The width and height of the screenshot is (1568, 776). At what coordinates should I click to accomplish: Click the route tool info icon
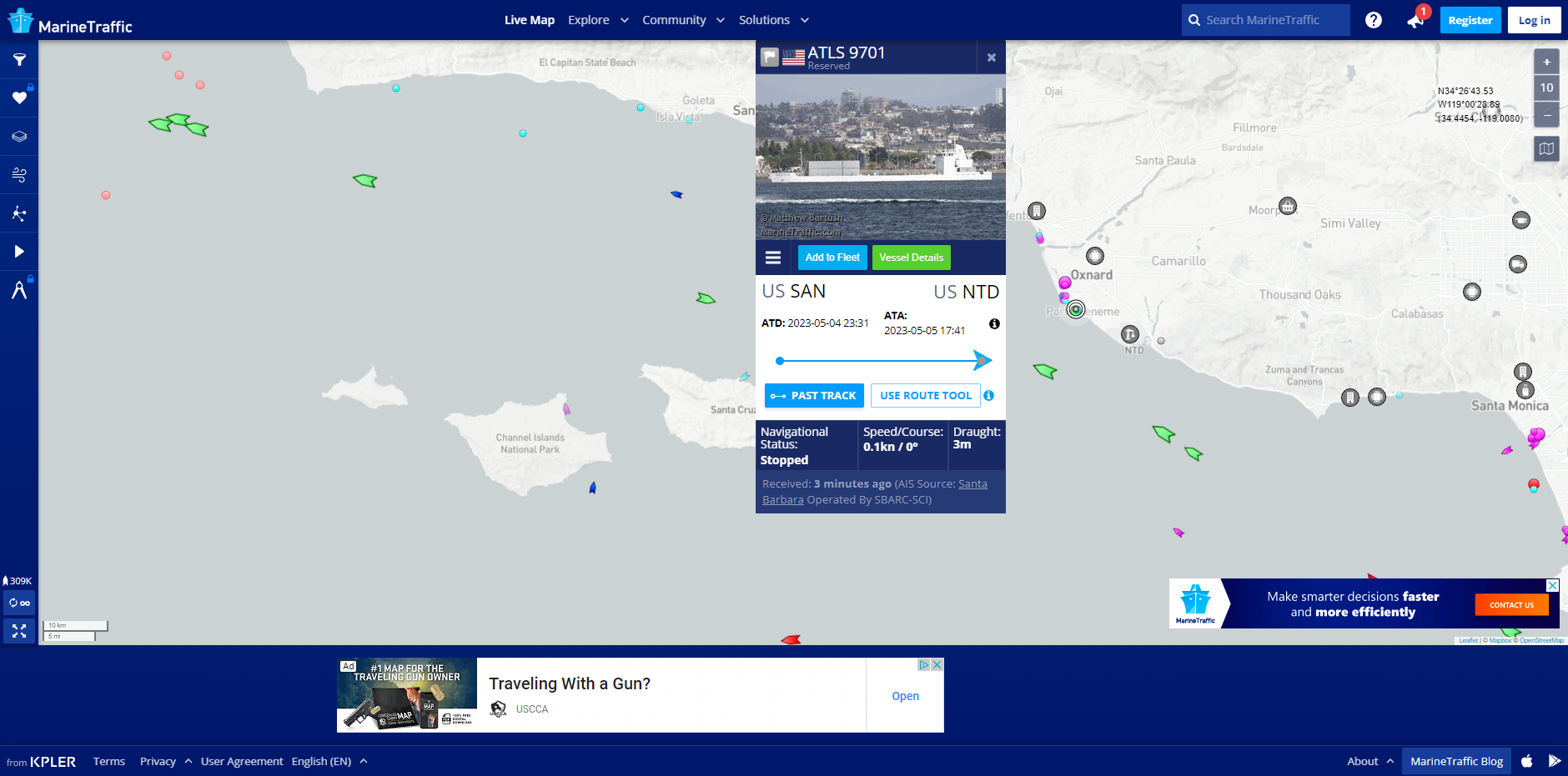(x=988, y=395)
